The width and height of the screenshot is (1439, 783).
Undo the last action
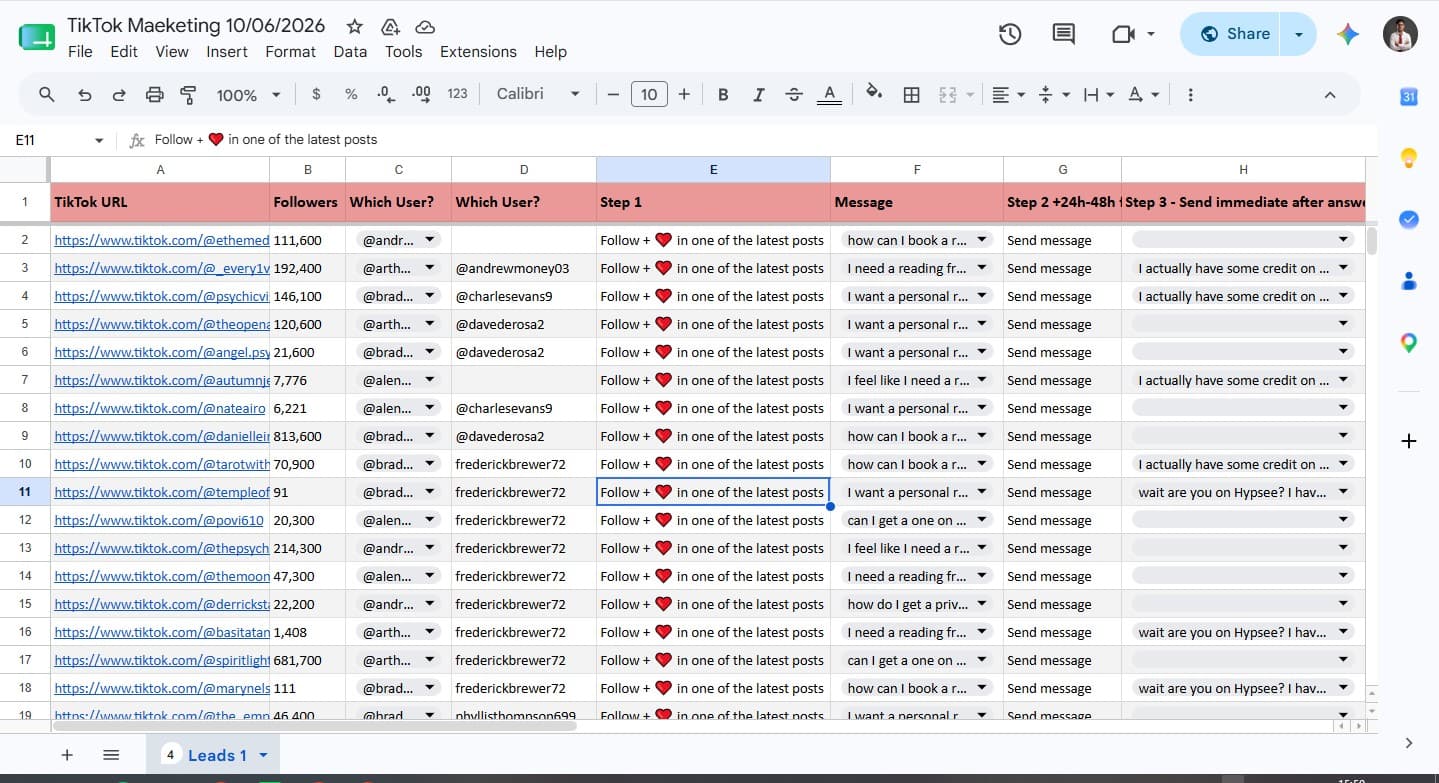click(85, 95)
